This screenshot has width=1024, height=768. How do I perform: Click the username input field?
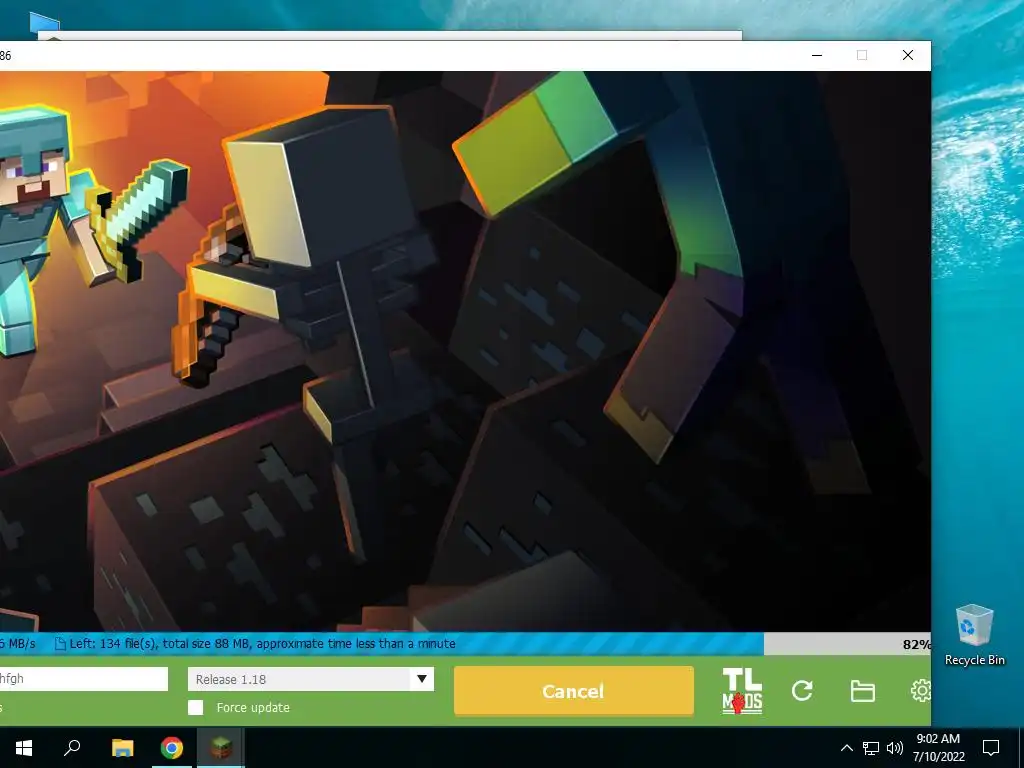(84, 679)
